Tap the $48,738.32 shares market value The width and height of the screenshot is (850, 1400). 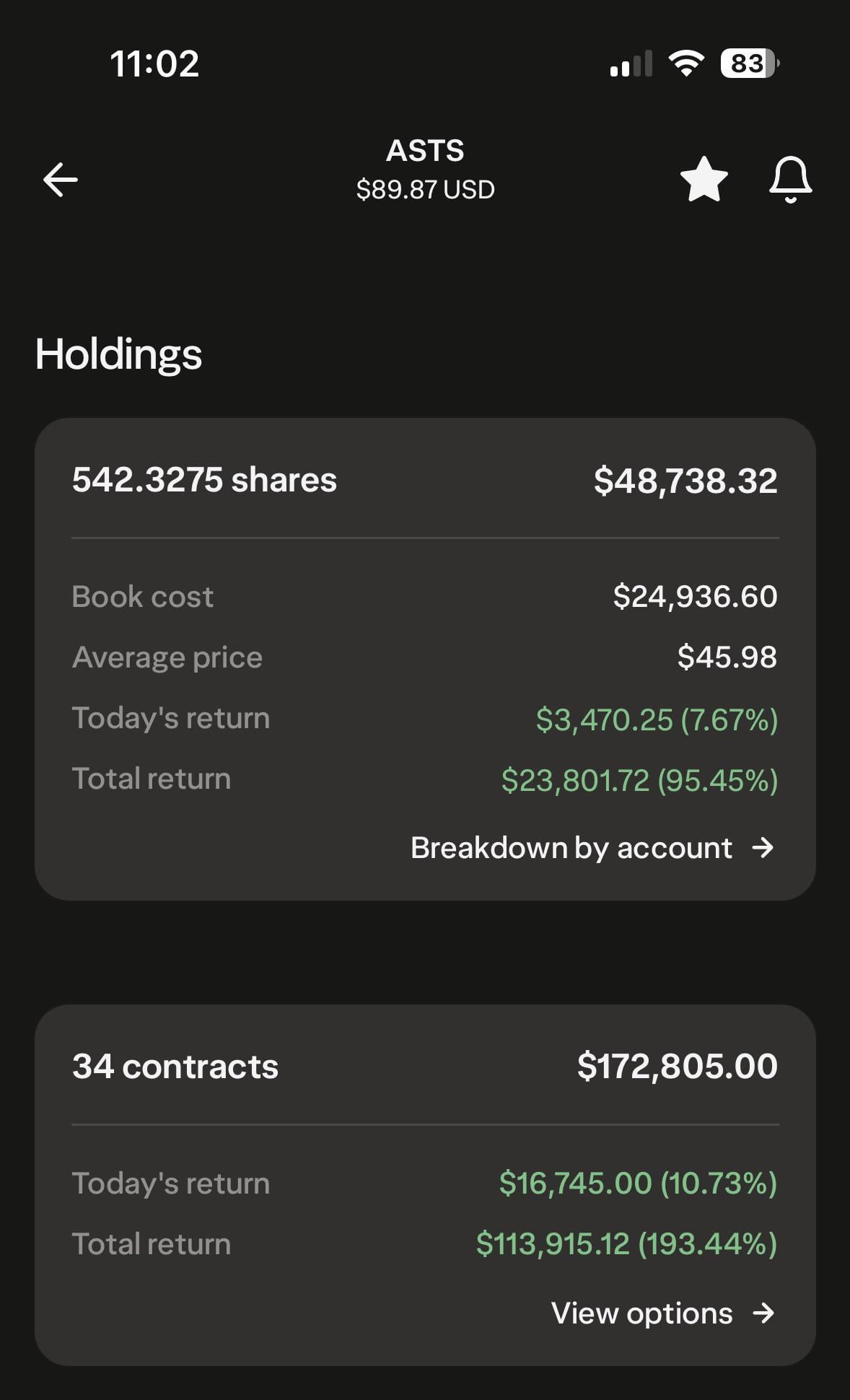click(685, 481)
